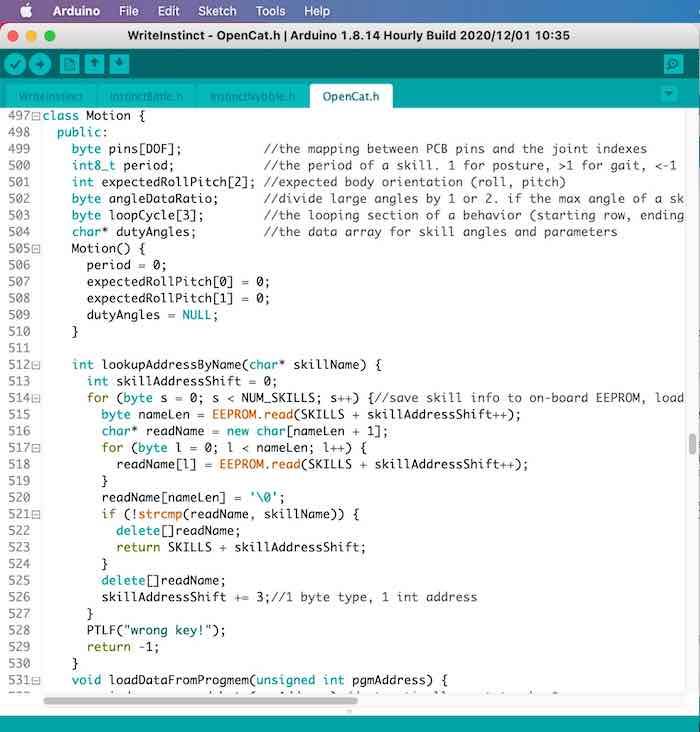Screen dimensions: 700x732
Task: Open the Tools menu
Action: [x=270, y=11]
